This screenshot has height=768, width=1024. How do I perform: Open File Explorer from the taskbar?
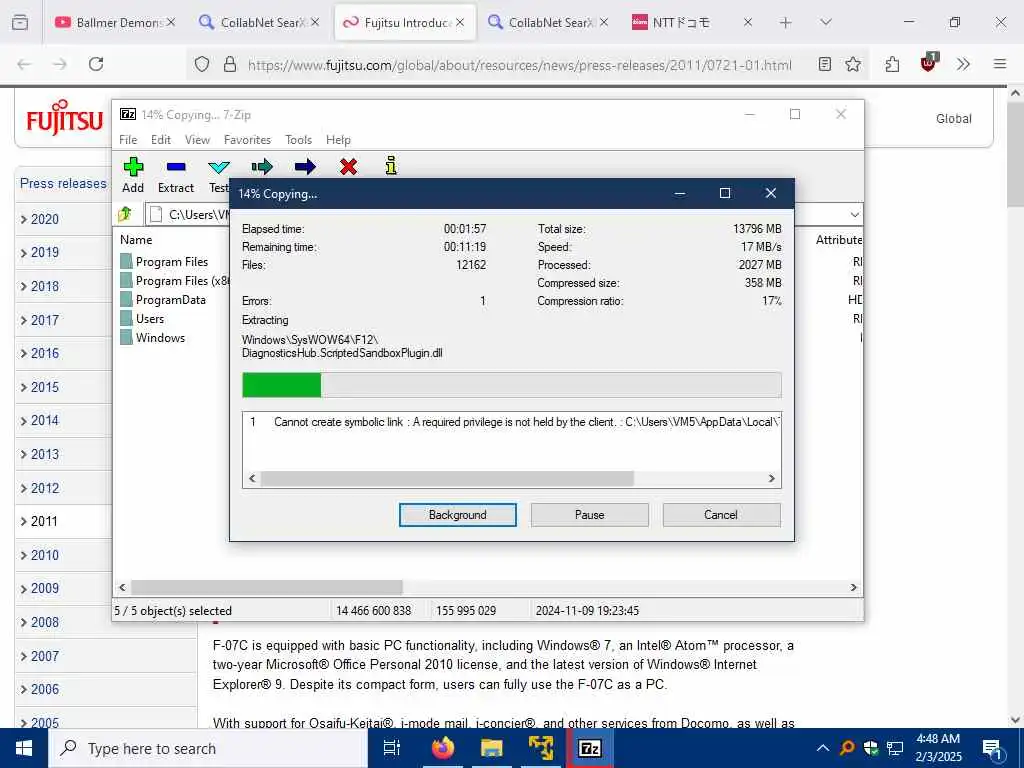[x=492, y=748]
